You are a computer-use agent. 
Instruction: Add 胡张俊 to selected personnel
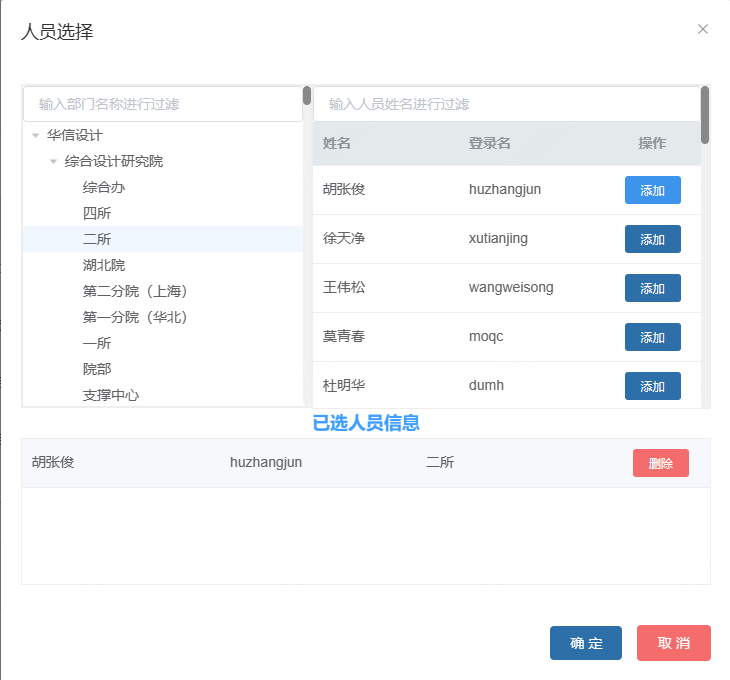(x=652, y=190)
